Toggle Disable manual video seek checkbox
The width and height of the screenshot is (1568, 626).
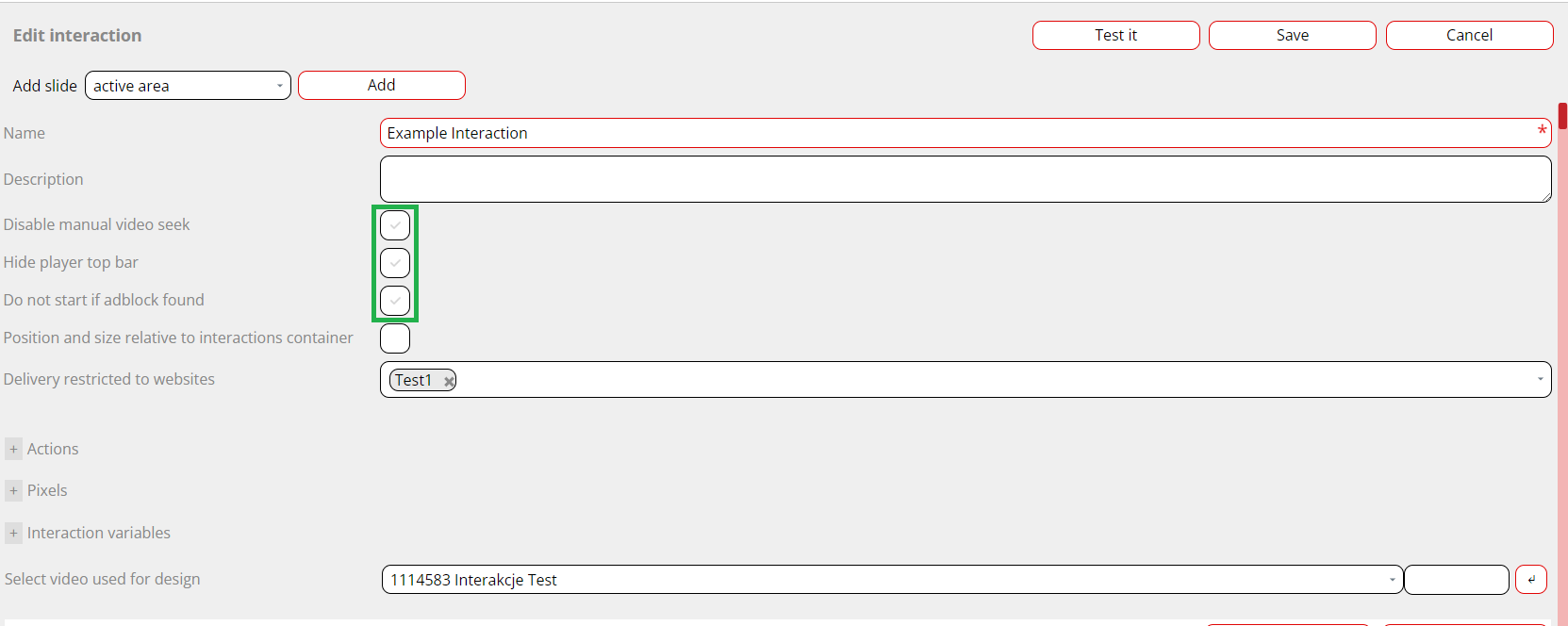[395, 225]
